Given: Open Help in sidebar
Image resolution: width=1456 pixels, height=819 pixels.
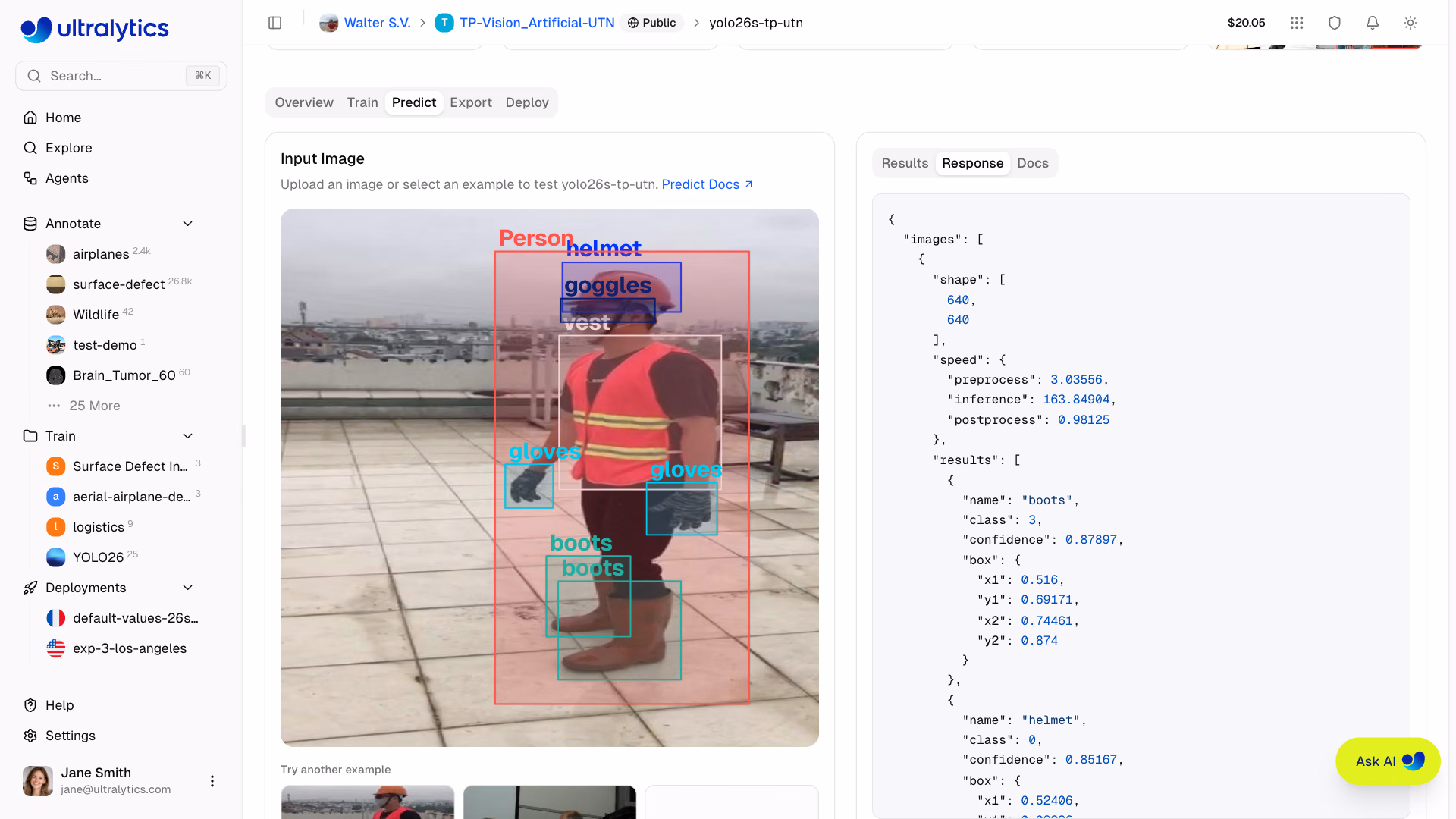Looking at the screenshot, I should point(121,705).
